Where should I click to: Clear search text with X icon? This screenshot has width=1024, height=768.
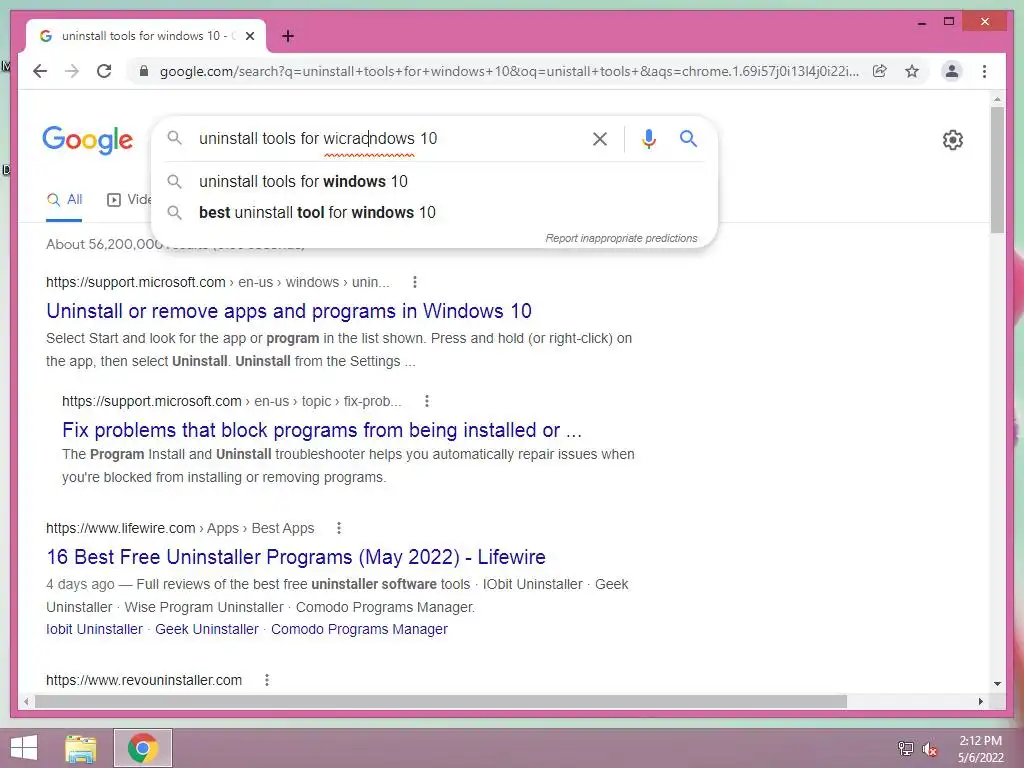[600, 138]
